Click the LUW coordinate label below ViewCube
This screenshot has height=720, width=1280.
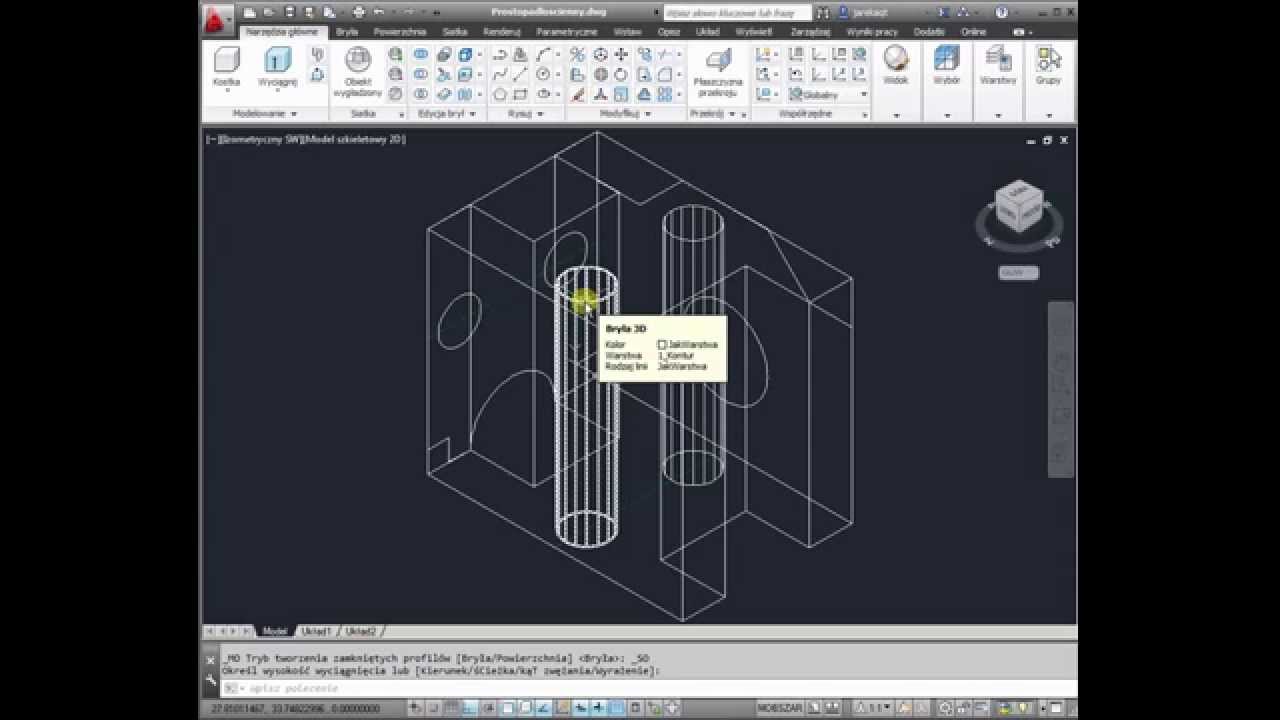pyautogui.click(x=1019, y=273)
